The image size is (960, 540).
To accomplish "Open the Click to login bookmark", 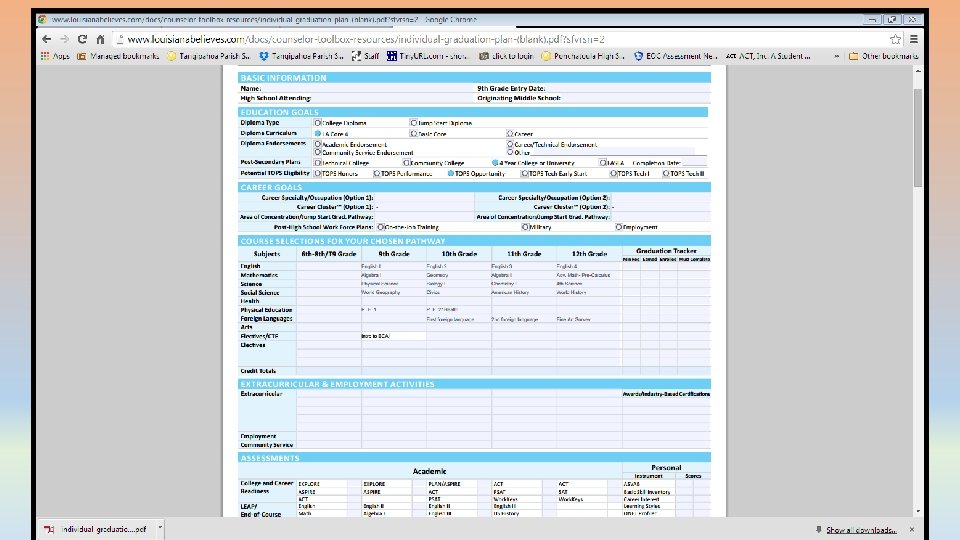I will tap(506, 56).
